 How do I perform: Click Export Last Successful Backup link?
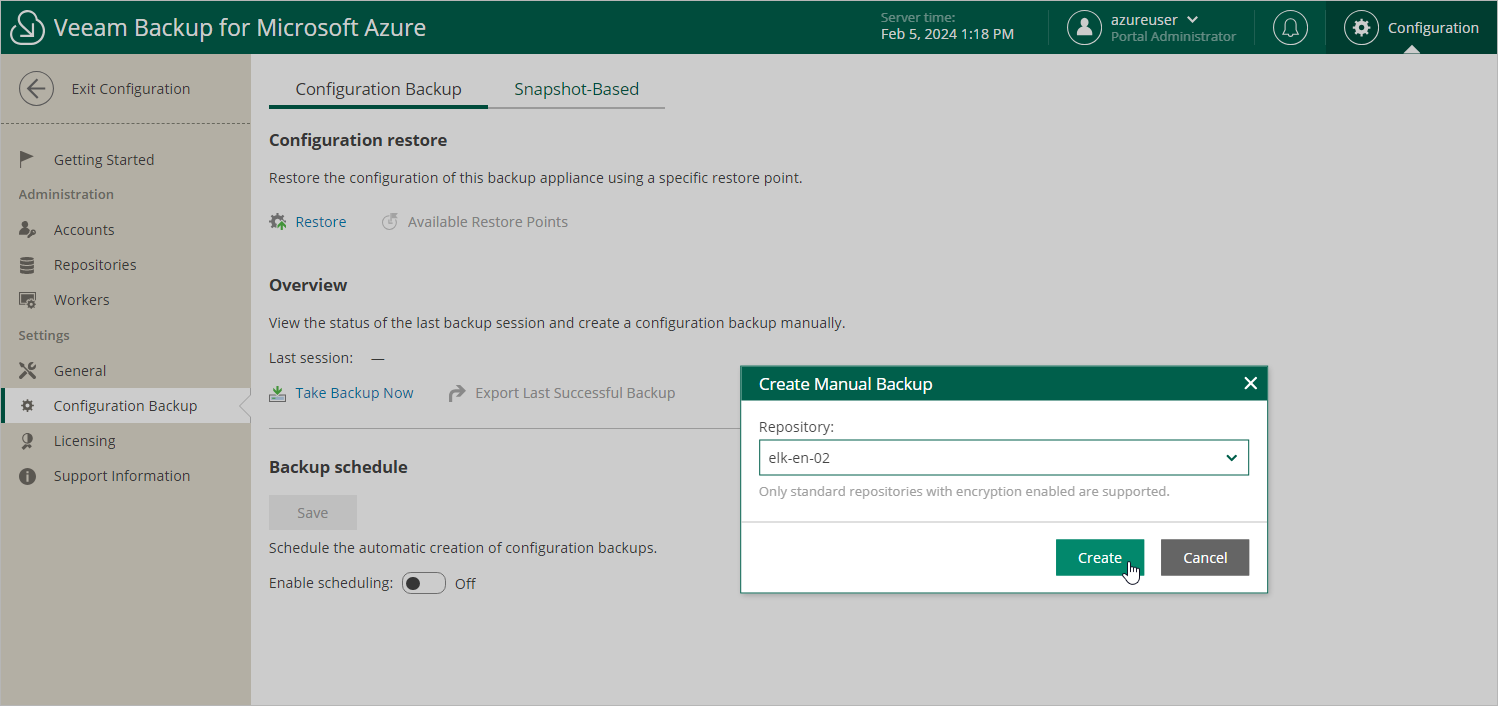[575, 394]
